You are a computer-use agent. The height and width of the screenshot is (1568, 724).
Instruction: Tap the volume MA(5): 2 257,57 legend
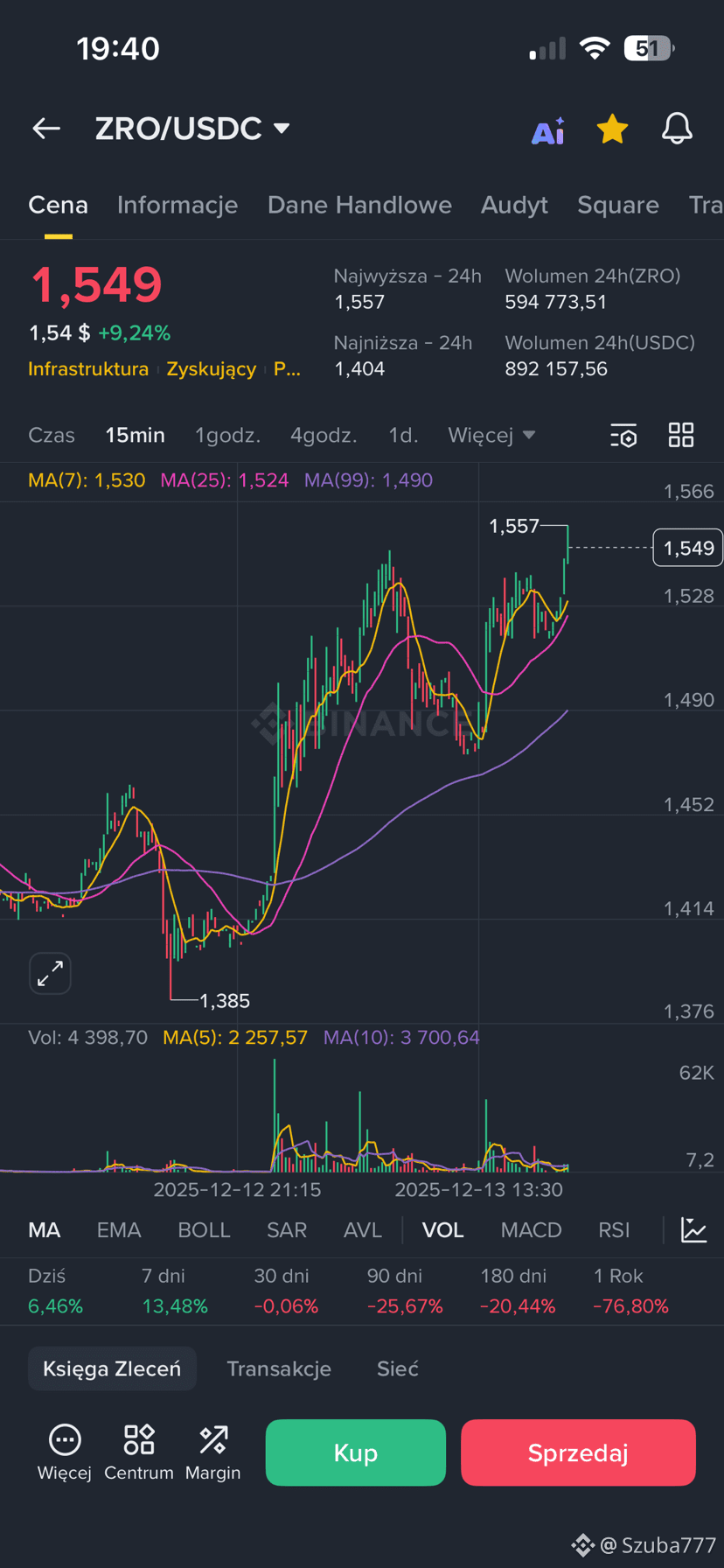(235, 1038)
